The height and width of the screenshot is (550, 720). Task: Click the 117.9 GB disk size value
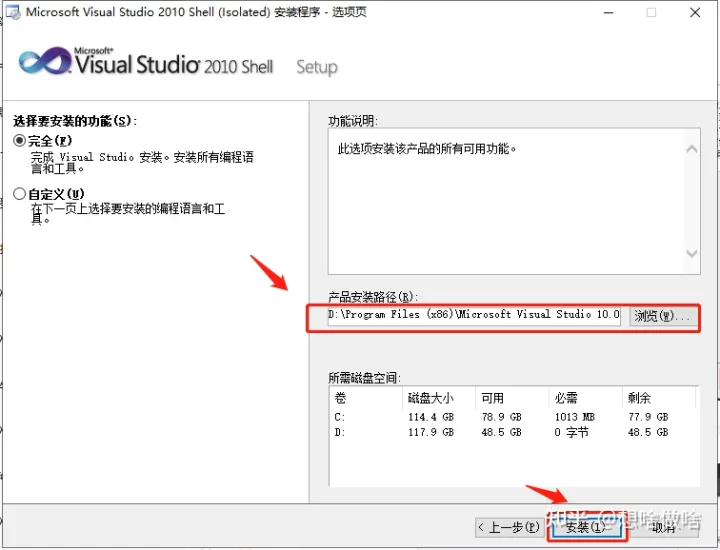point(431,432)
